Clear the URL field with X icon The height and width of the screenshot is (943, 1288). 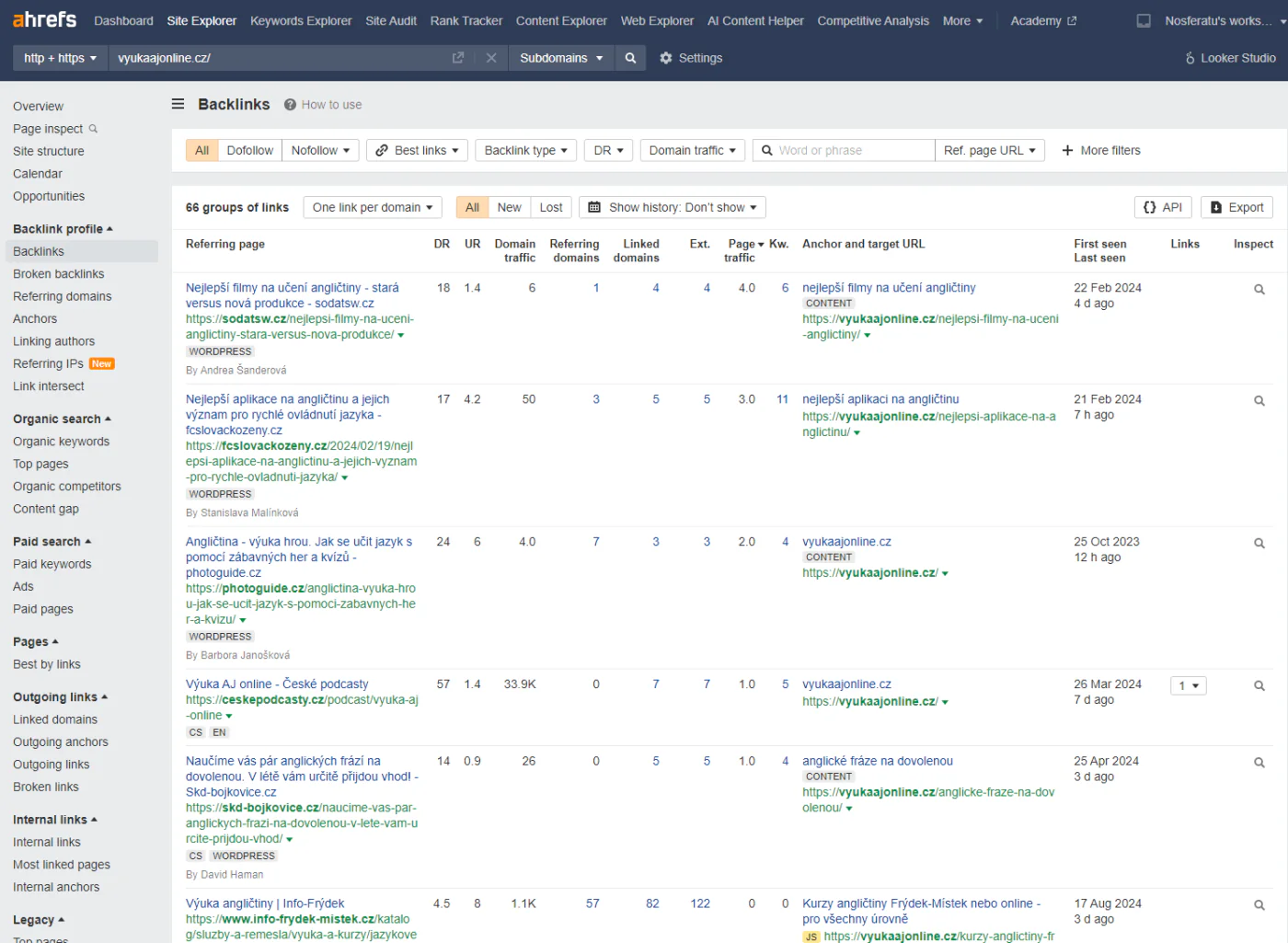coord(491,58)
